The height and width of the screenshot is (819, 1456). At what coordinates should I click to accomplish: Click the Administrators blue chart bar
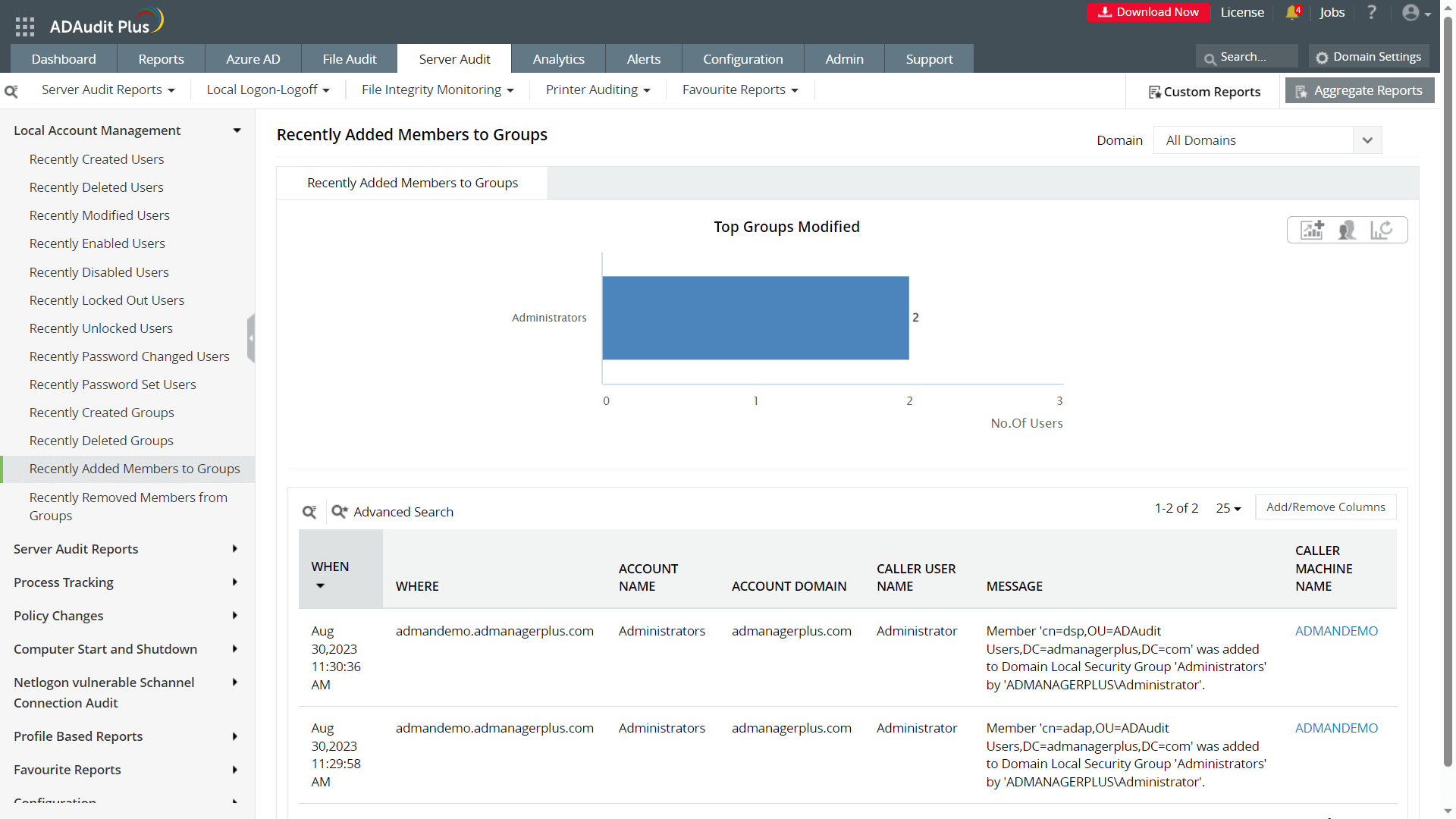click(x=755, y=318)
